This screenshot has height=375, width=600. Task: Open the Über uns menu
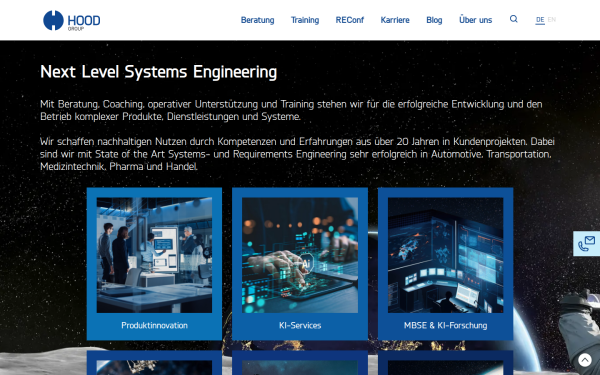click(476, 20)
